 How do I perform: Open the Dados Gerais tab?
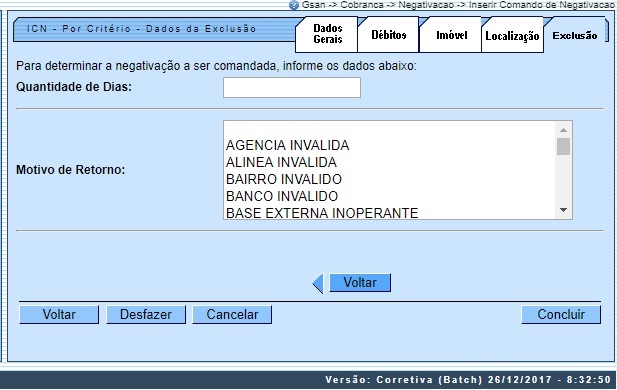327,34
